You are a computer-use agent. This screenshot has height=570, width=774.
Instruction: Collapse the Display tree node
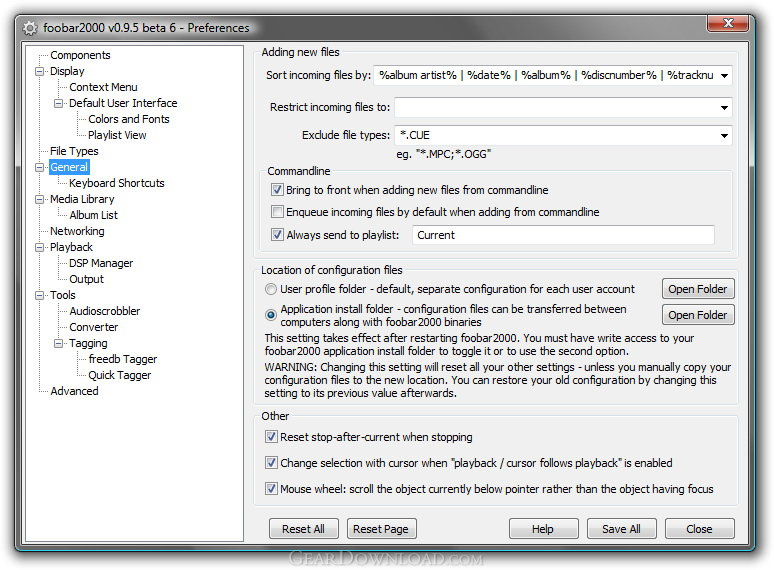pyautogui.click(x=39, y=72)
